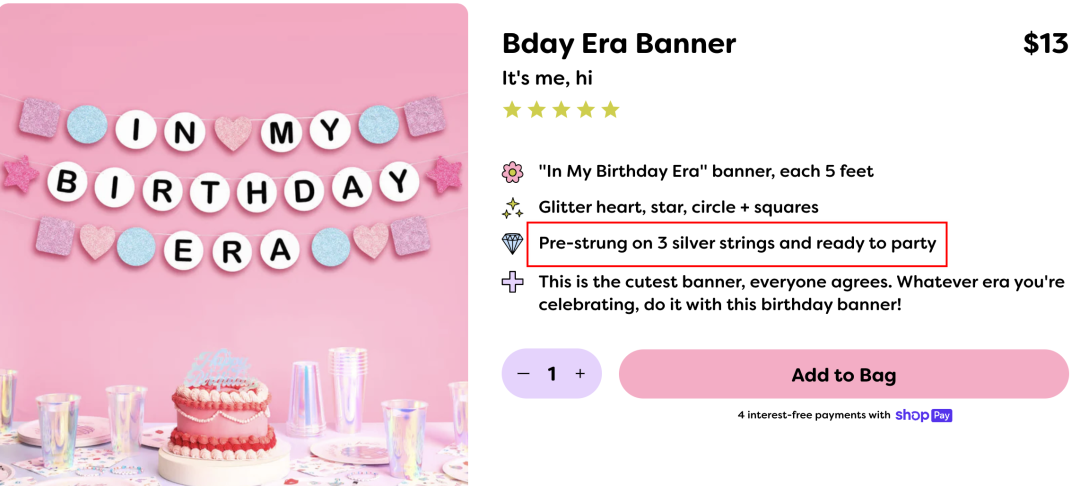Click the first yellow rating star
1080x486 pixels.
click(512, 110)
